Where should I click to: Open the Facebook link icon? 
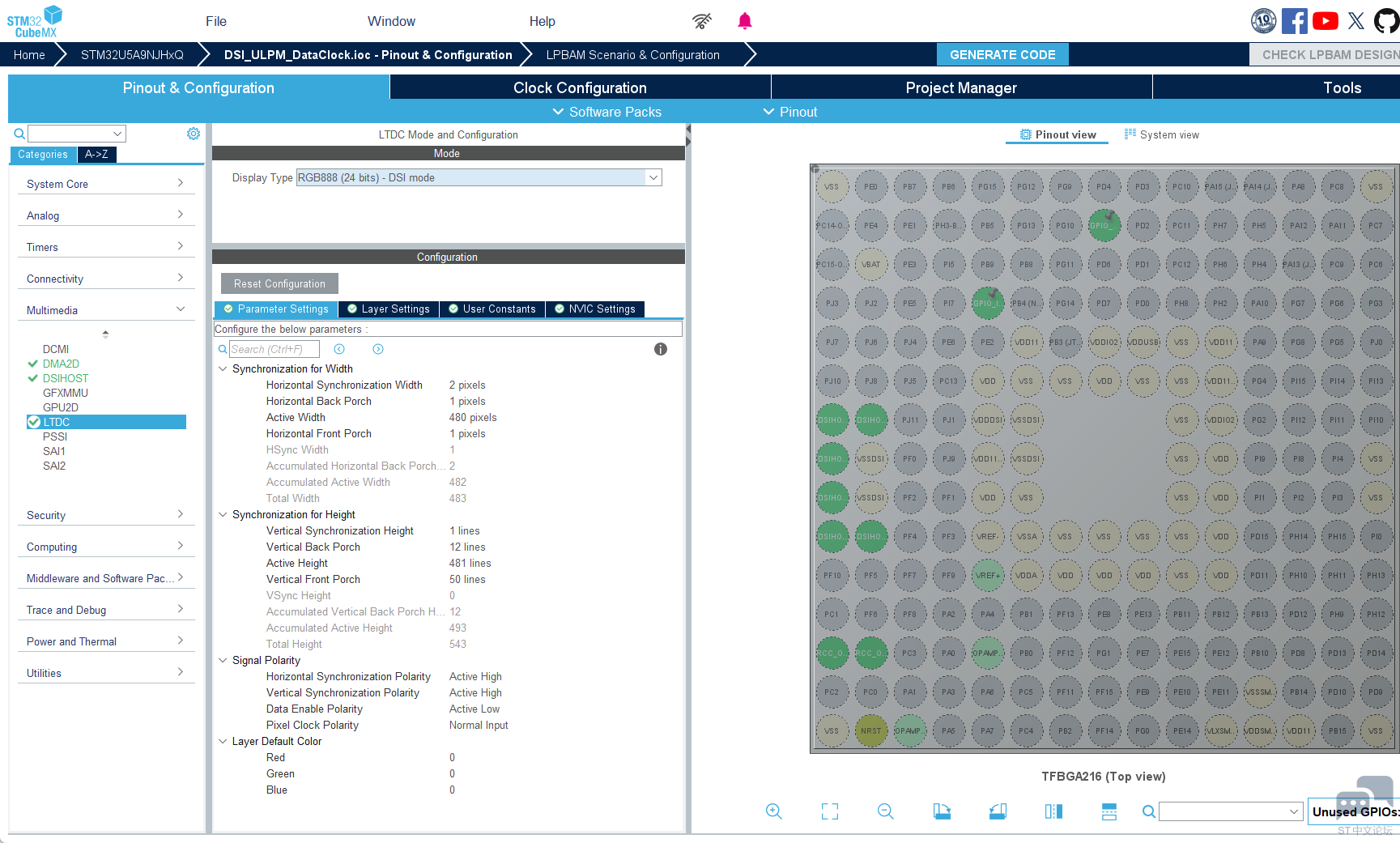(1294, 21)
